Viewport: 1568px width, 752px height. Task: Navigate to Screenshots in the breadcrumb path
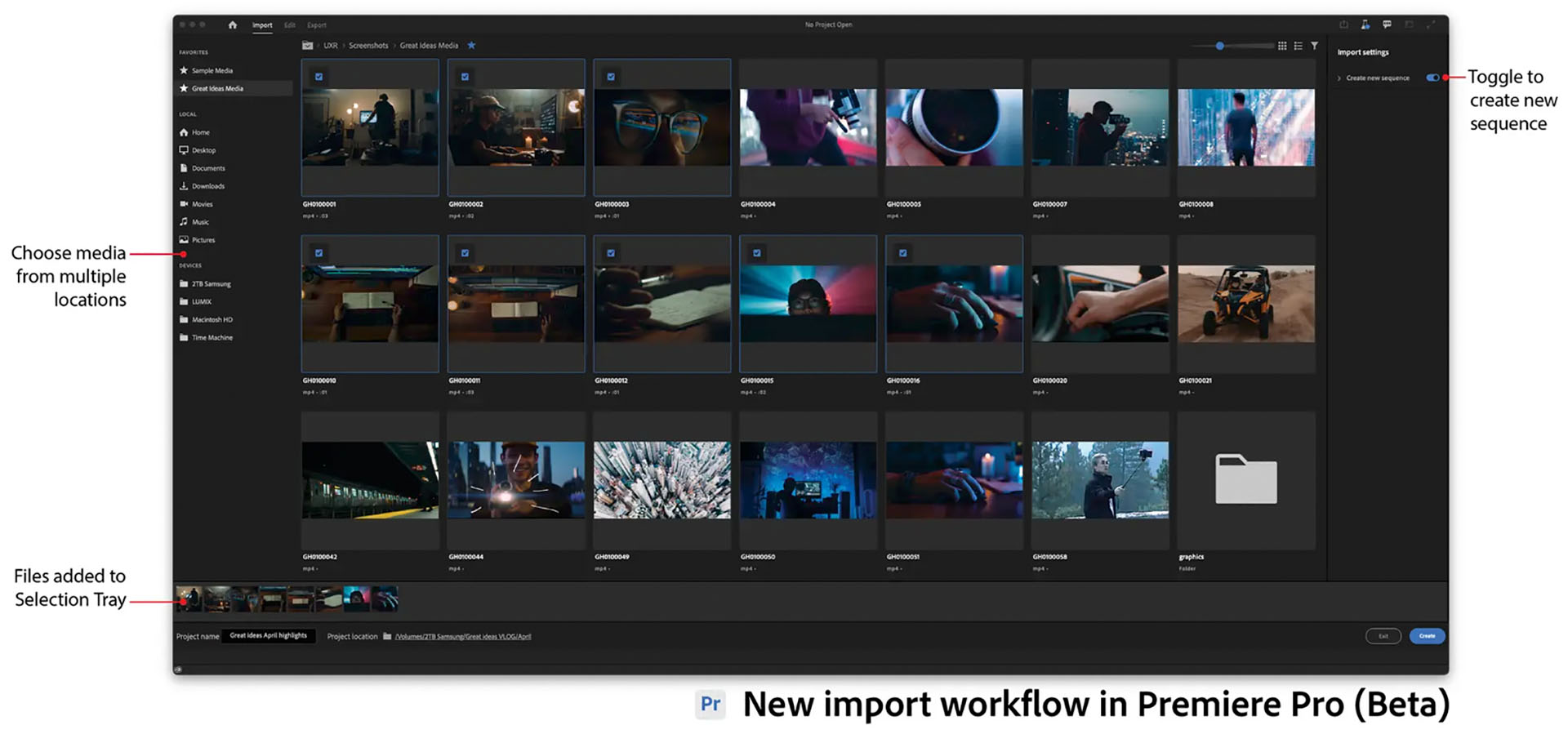(x=368, y=46)
